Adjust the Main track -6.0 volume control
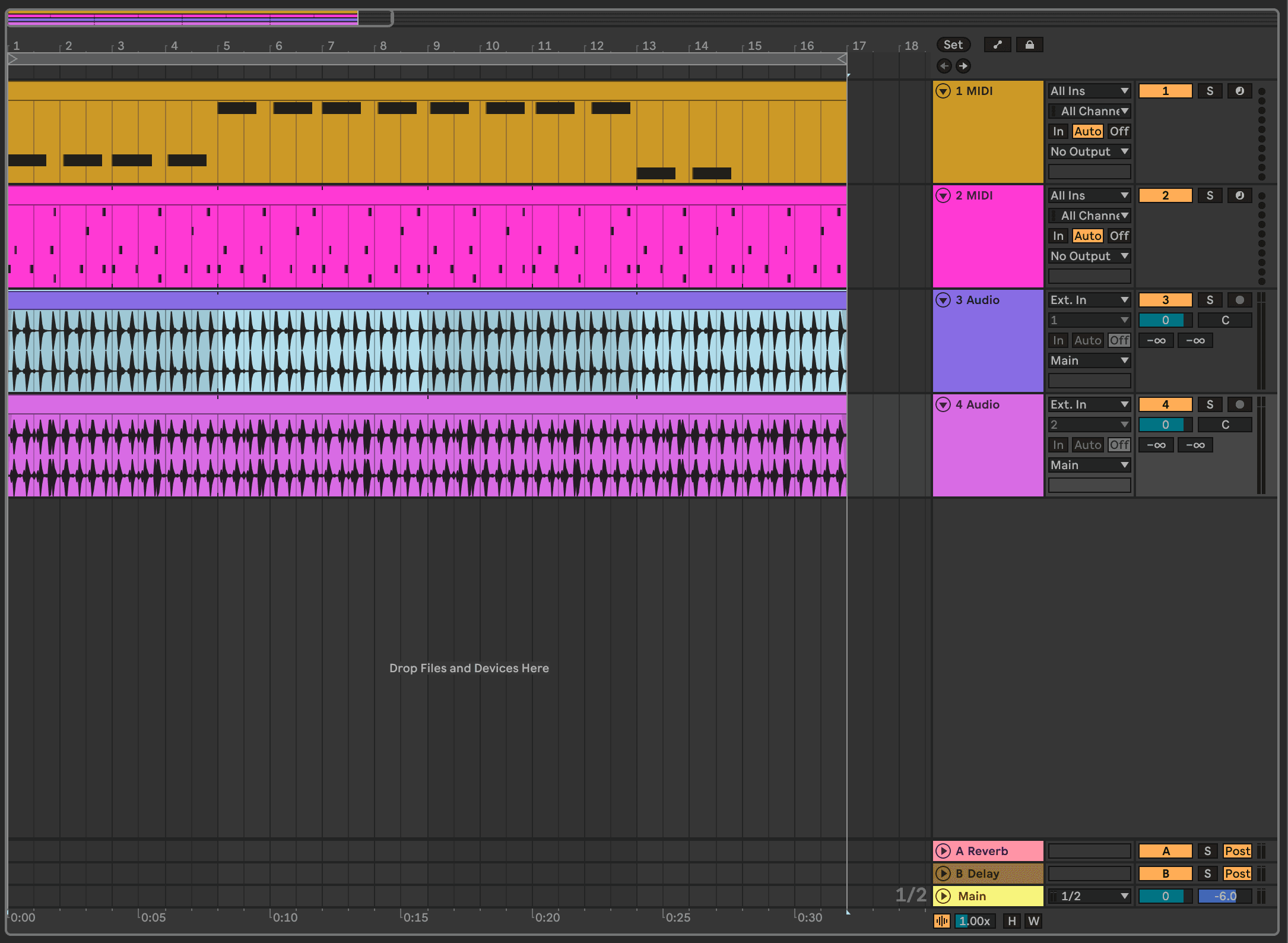The width and height of the screenshot is (1288, 943). 1225,896
